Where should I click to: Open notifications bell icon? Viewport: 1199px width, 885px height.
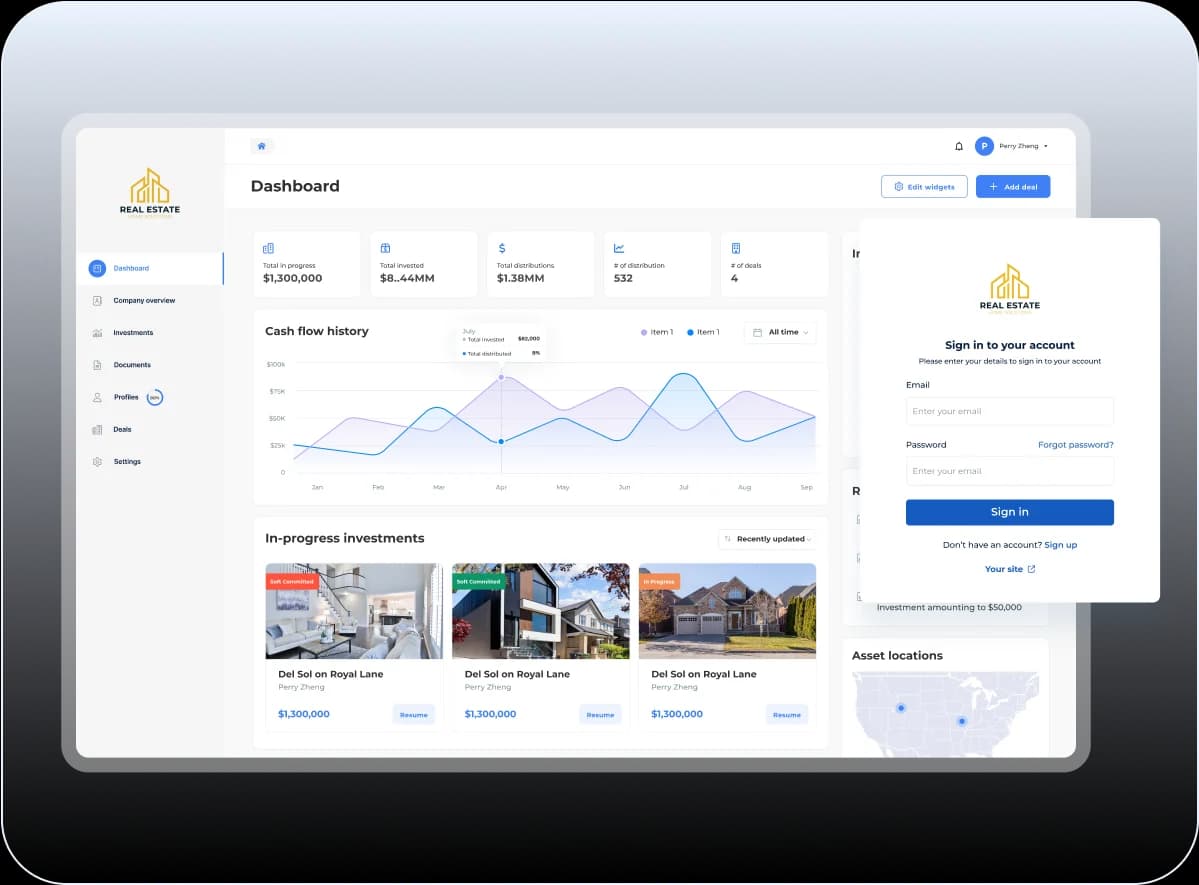(959, 146)
